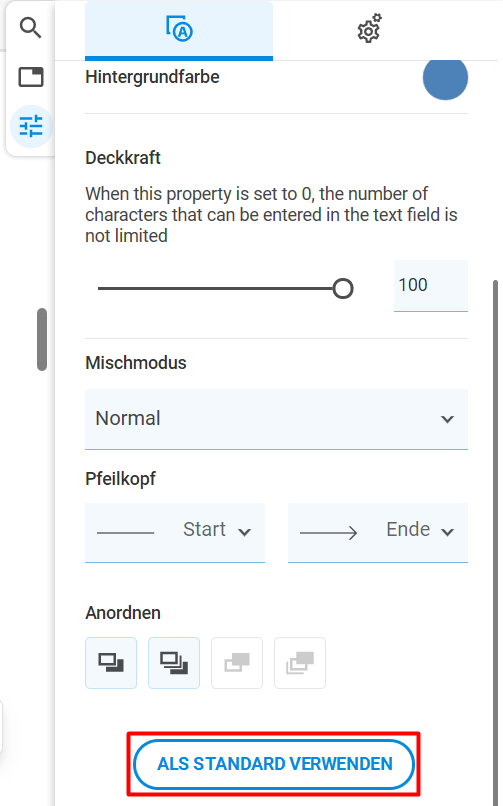Click the send to back arrange icon
Viewport: 503px width, 806px height.
(300, 663)
